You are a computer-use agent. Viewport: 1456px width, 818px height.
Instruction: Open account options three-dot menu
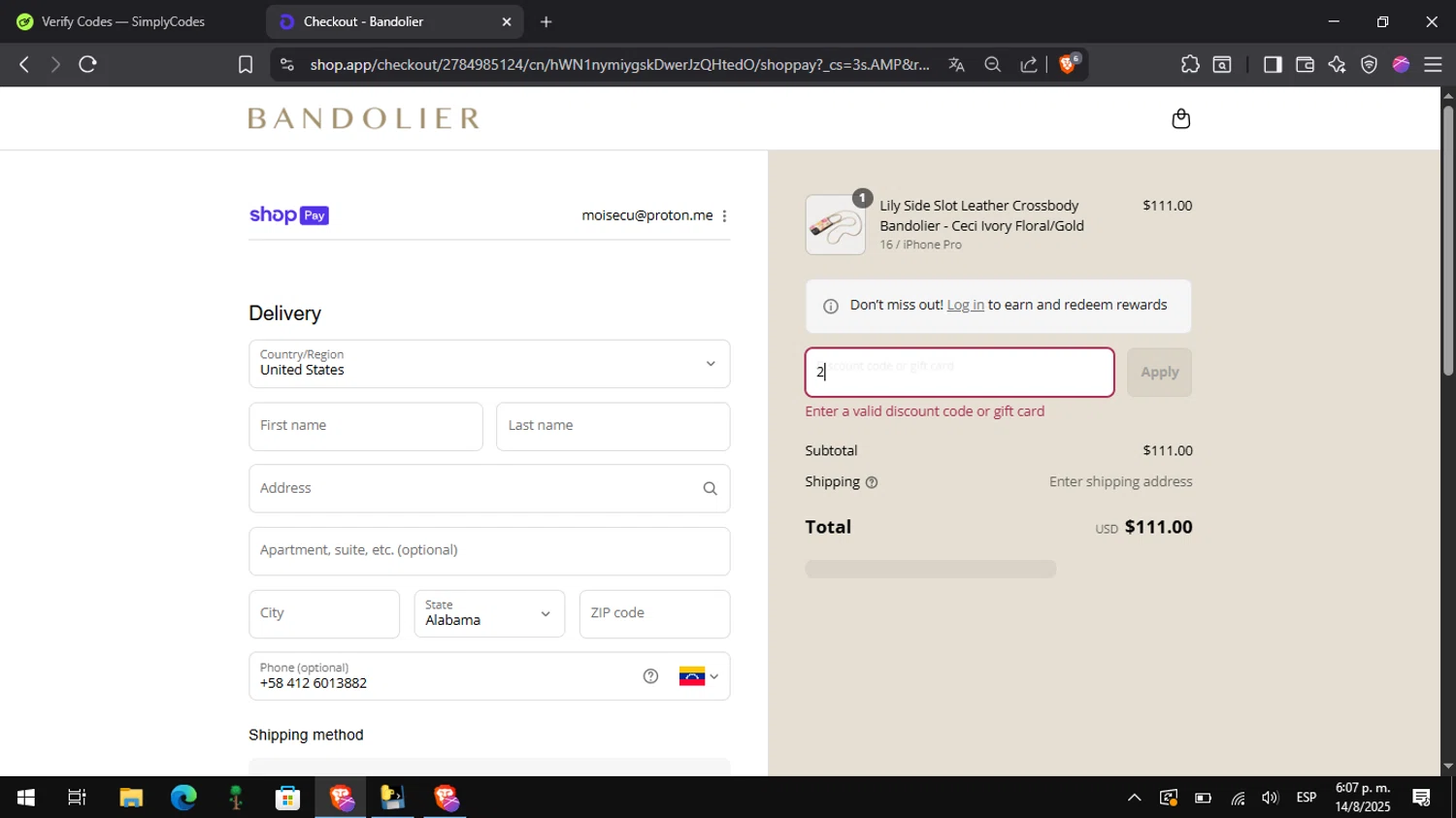coord(724,215)
